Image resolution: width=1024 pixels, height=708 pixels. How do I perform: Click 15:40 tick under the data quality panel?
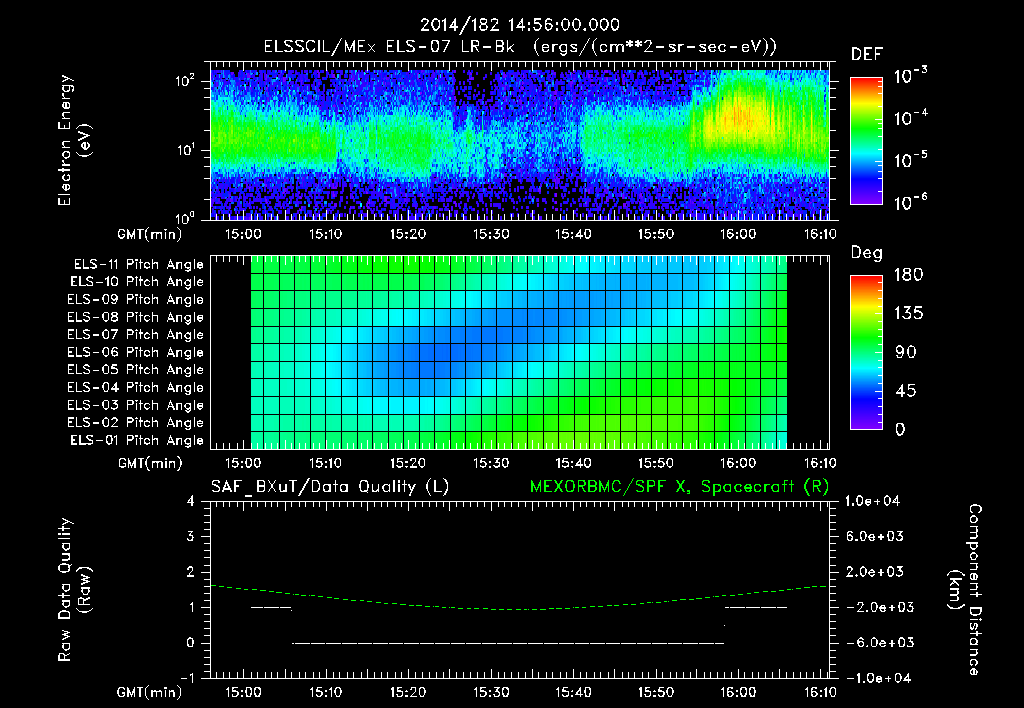coord(573,692)
